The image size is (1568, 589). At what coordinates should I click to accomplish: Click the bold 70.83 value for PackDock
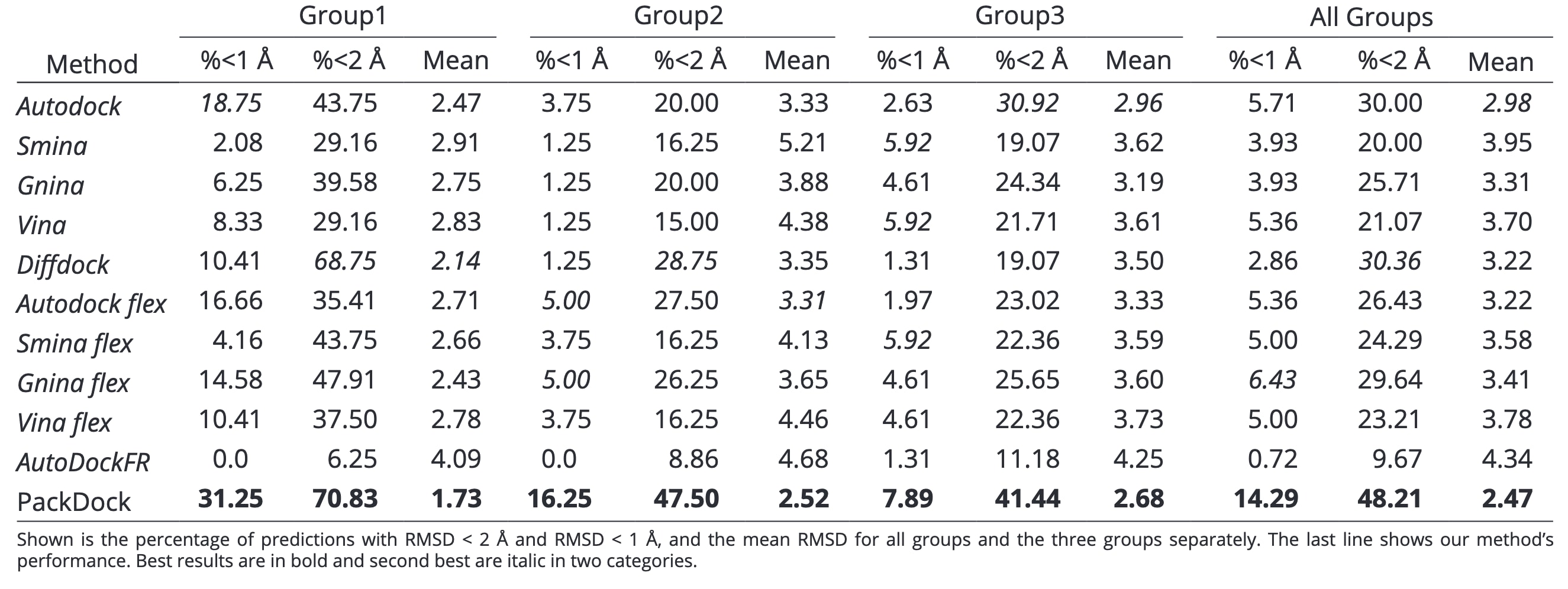[x=345, y=499]
